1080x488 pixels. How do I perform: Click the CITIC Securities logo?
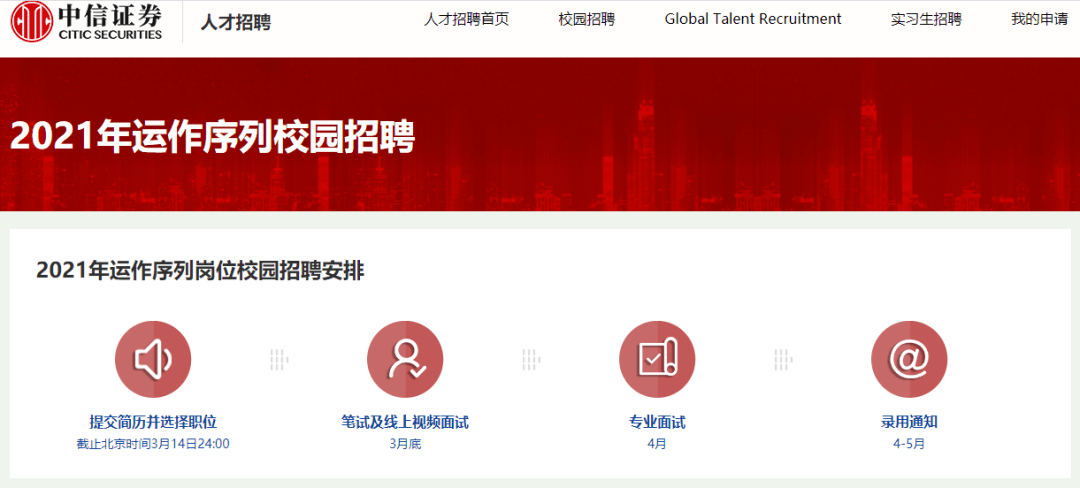coord(87,21)
